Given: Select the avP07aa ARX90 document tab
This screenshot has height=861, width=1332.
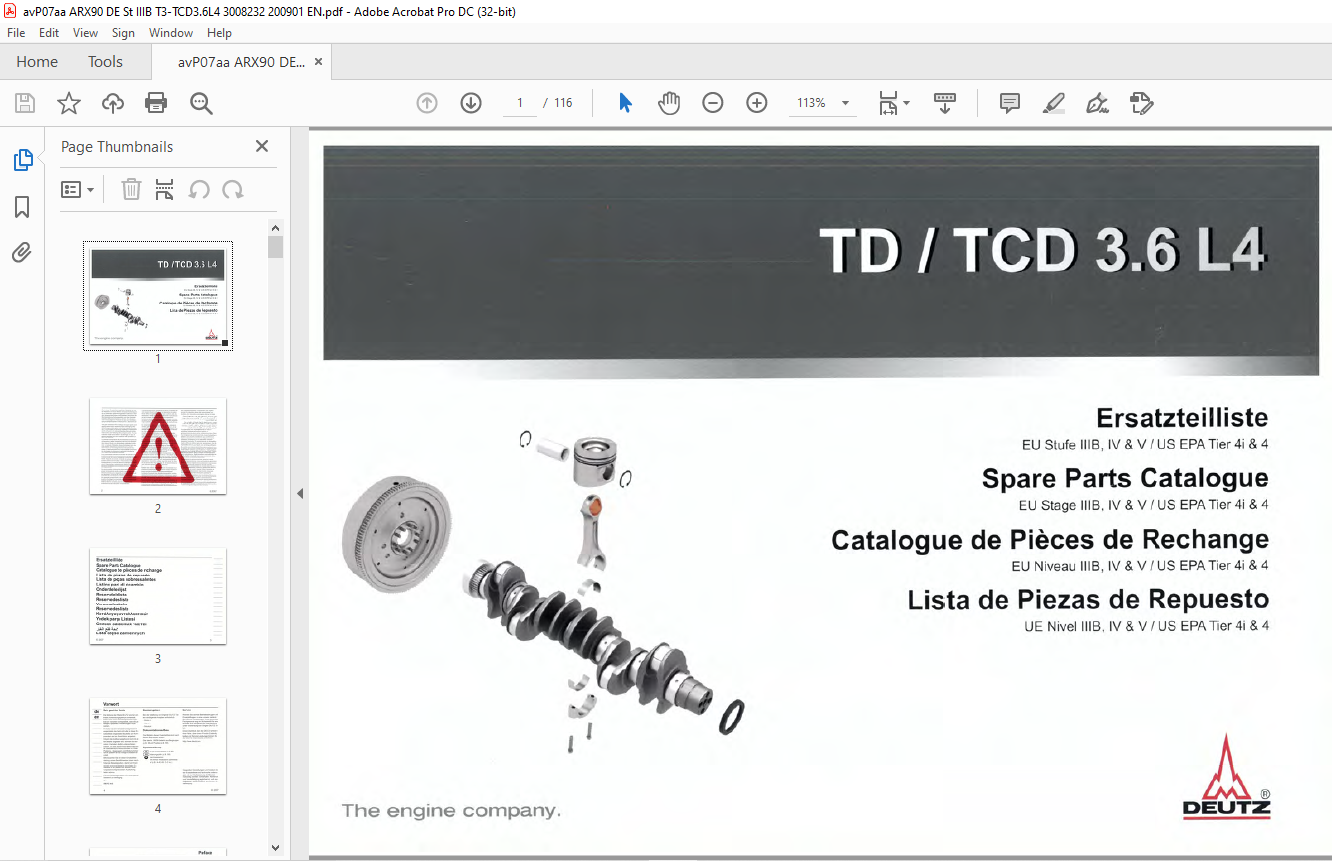Looking at the screenshot, I should click(241, 62).
